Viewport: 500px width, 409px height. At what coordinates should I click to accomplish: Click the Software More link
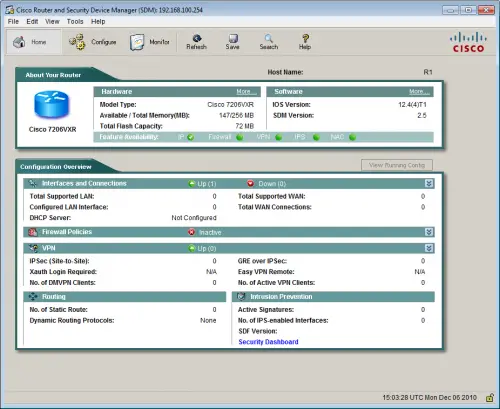(x=419, y=92)
